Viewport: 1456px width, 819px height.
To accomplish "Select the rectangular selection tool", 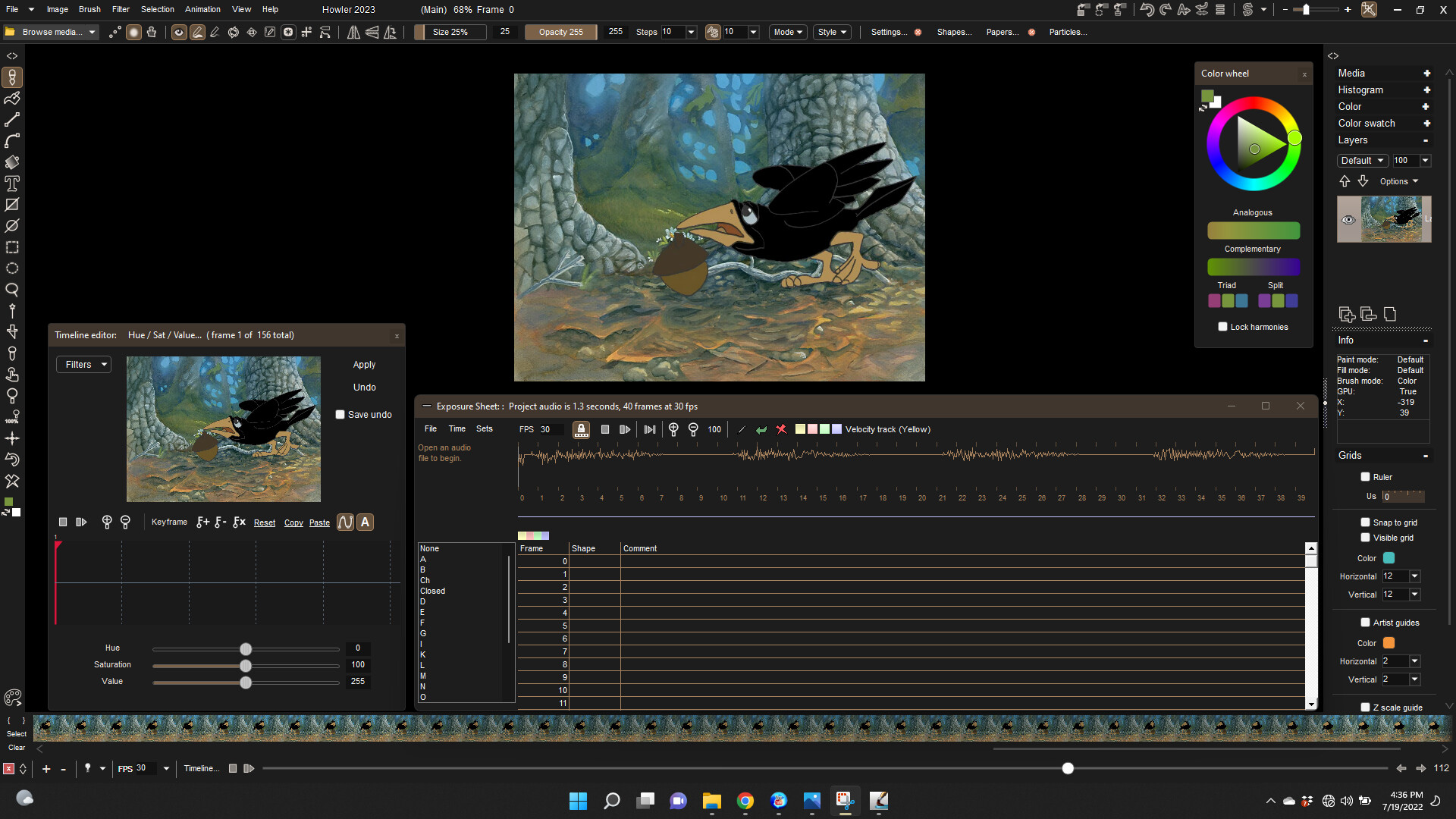I will point(11,246).
